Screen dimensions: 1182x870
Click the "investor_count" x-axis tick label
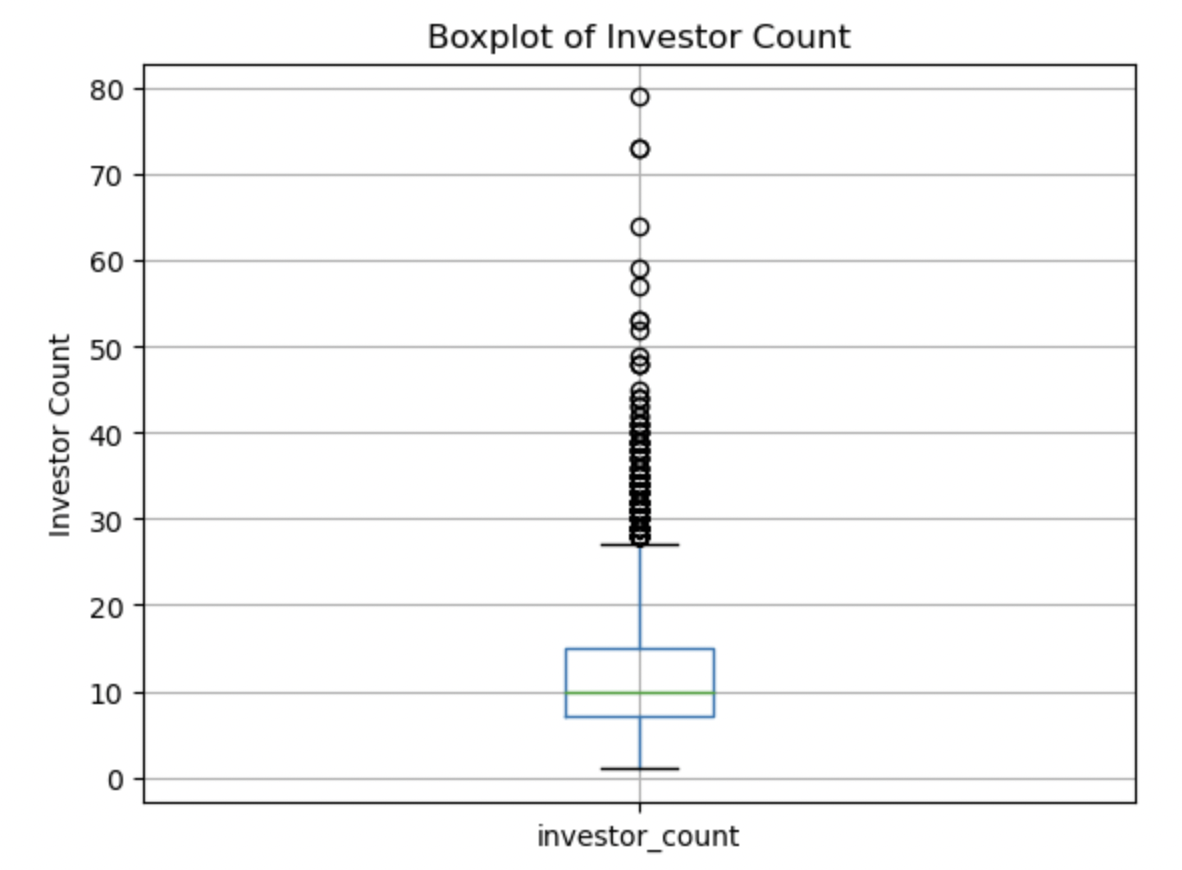638,836
